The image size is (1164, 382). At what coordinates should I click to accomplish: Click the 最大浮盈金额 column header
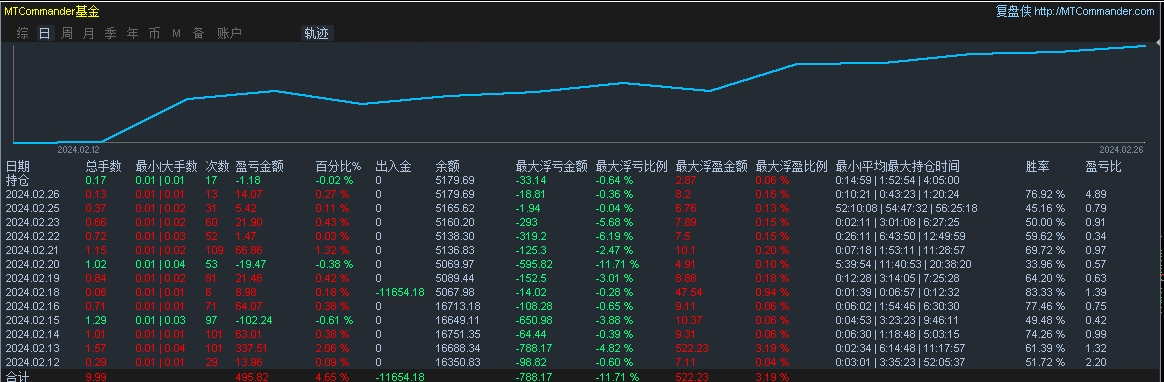(712, 167)
